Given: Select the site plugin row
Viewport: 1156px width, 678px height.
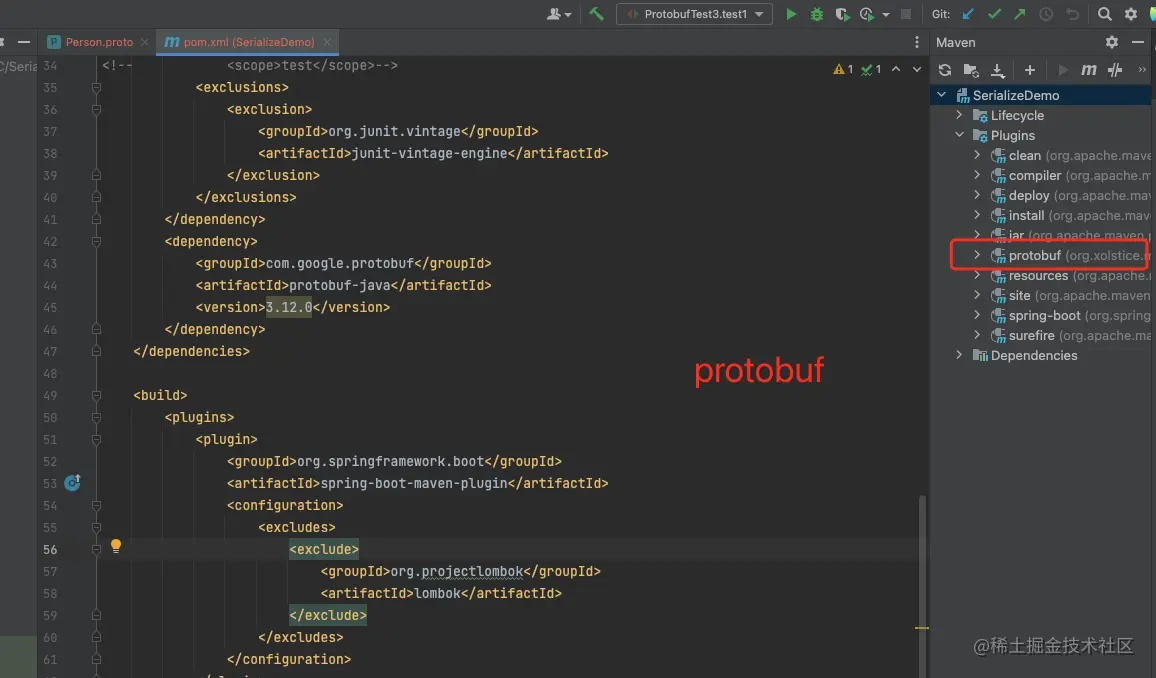Looking at the screenshot, I should (x=1042, y=296).
